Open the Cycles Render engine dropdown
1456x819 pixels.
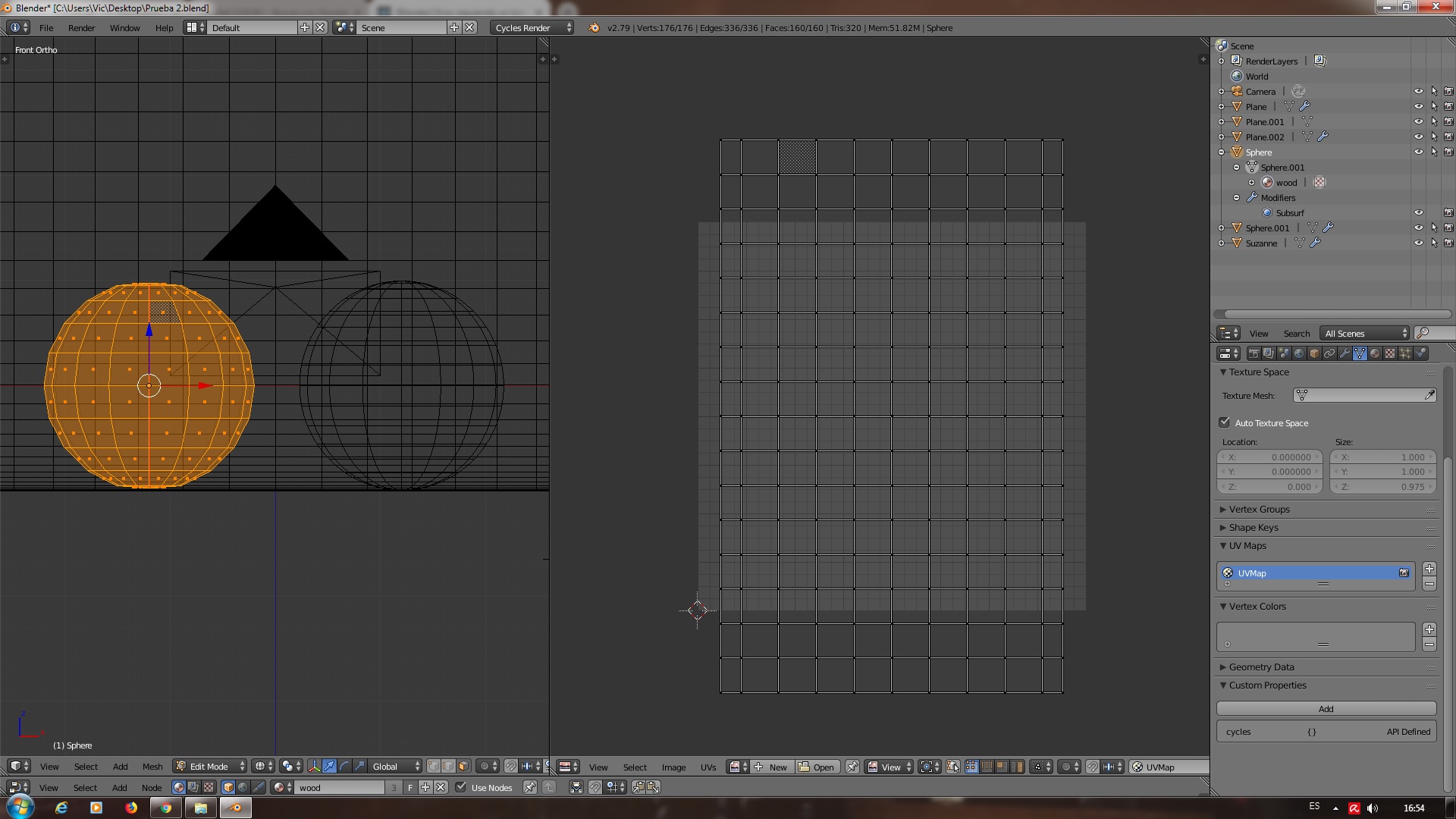click(532, 27)
